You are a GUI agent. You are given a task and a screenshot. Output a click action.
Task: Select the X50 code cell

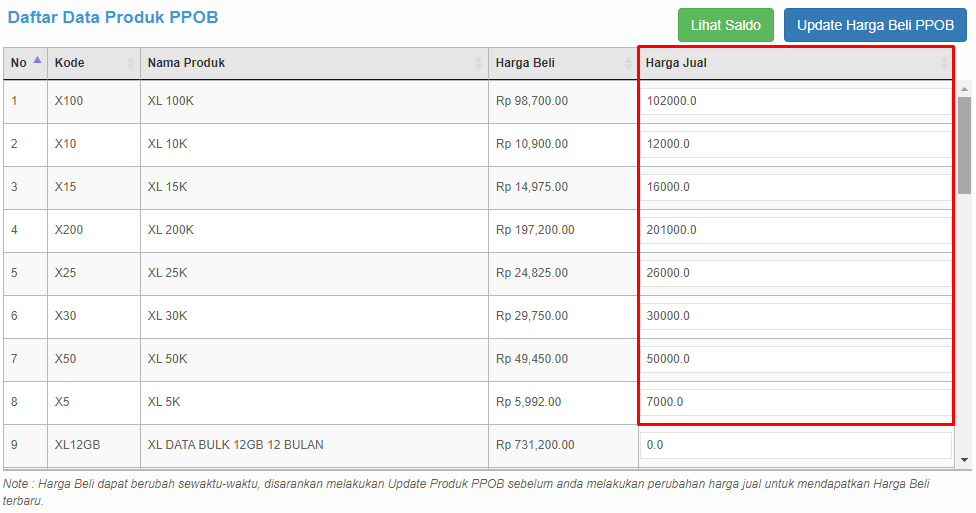pos(94,359)
